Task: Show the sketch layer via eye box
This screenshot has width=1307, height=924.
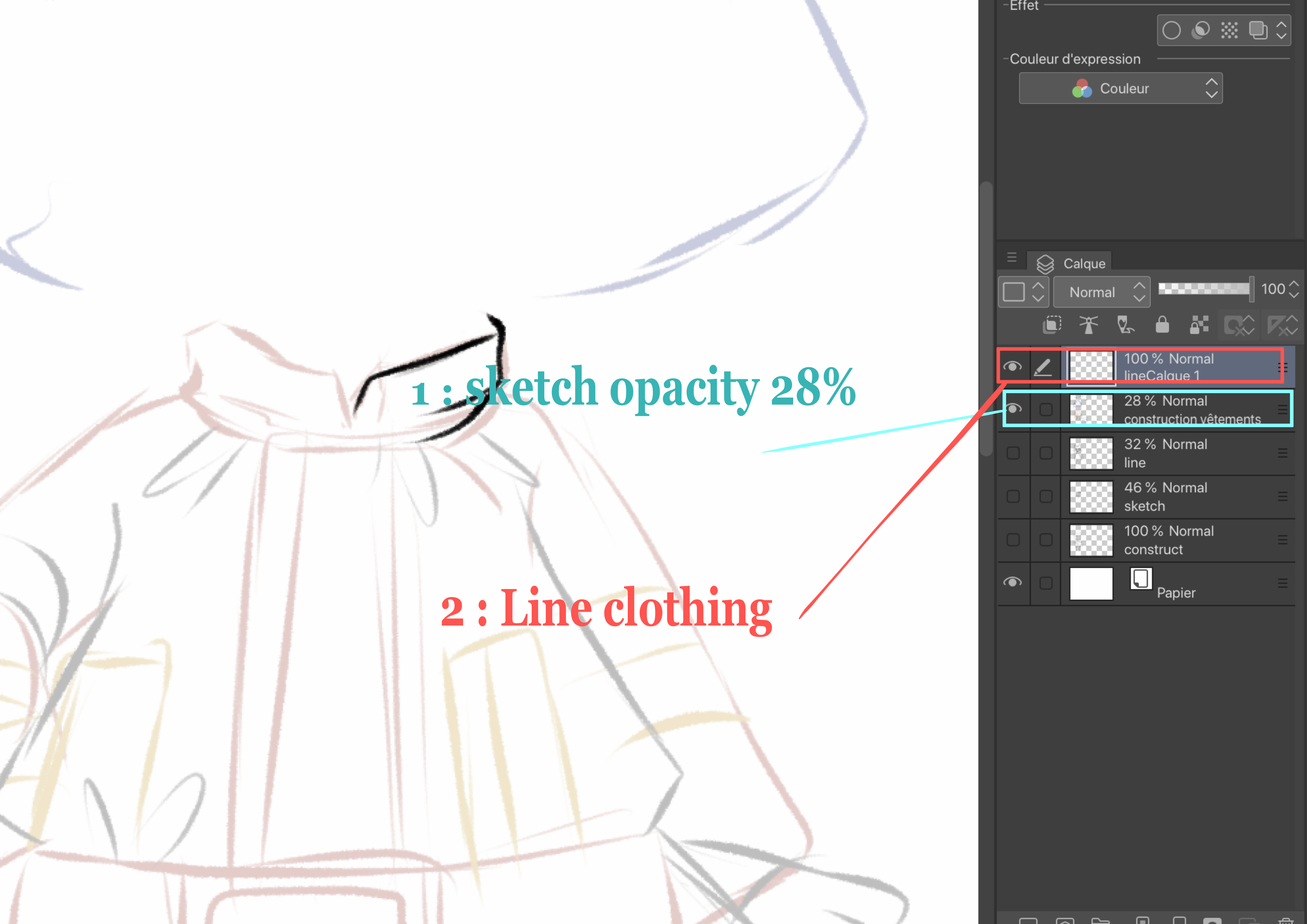Action: (1013, 496)
